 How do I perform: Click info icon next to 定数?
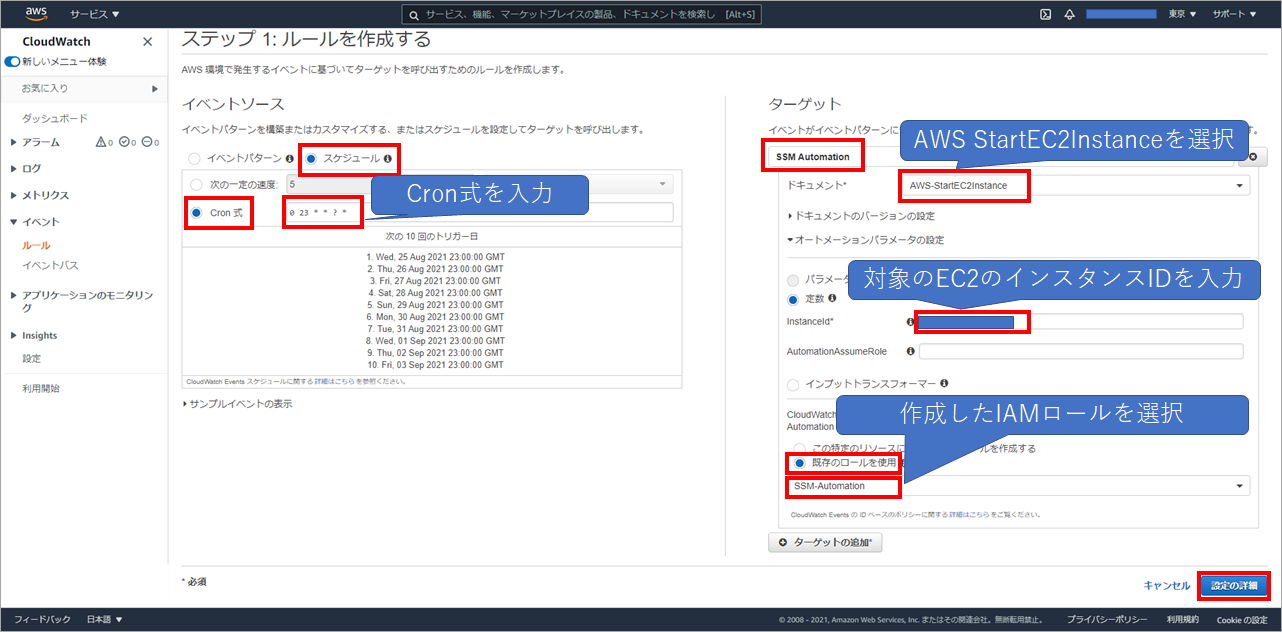point(832,298)
